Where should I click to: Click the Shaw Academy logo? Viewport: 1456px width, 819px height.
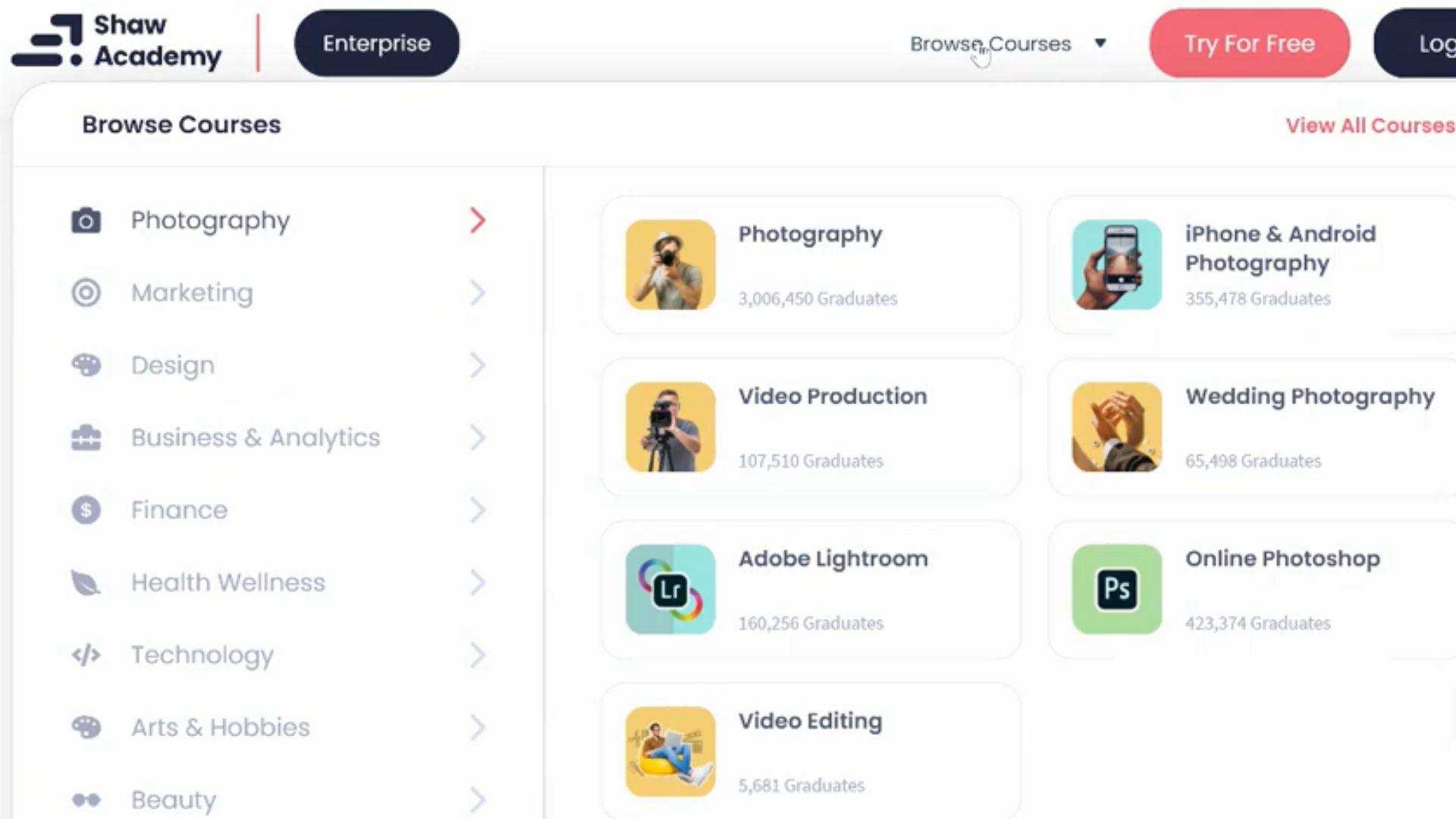click(x=116, y=42)
